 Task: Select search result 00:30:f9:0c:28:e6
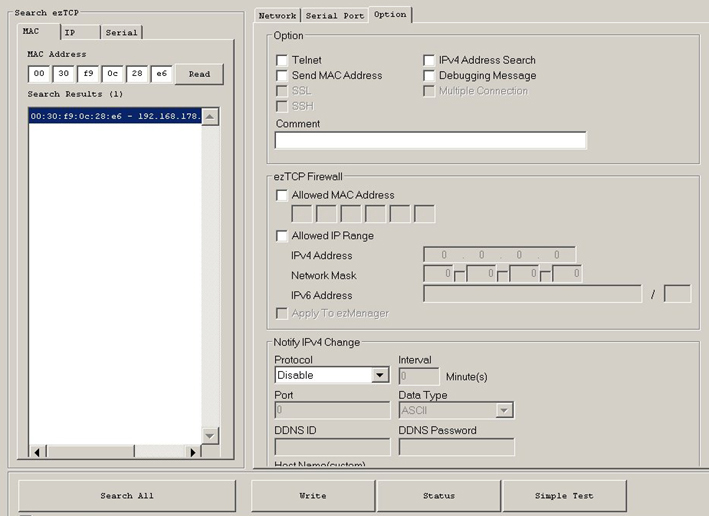point(115,116)
